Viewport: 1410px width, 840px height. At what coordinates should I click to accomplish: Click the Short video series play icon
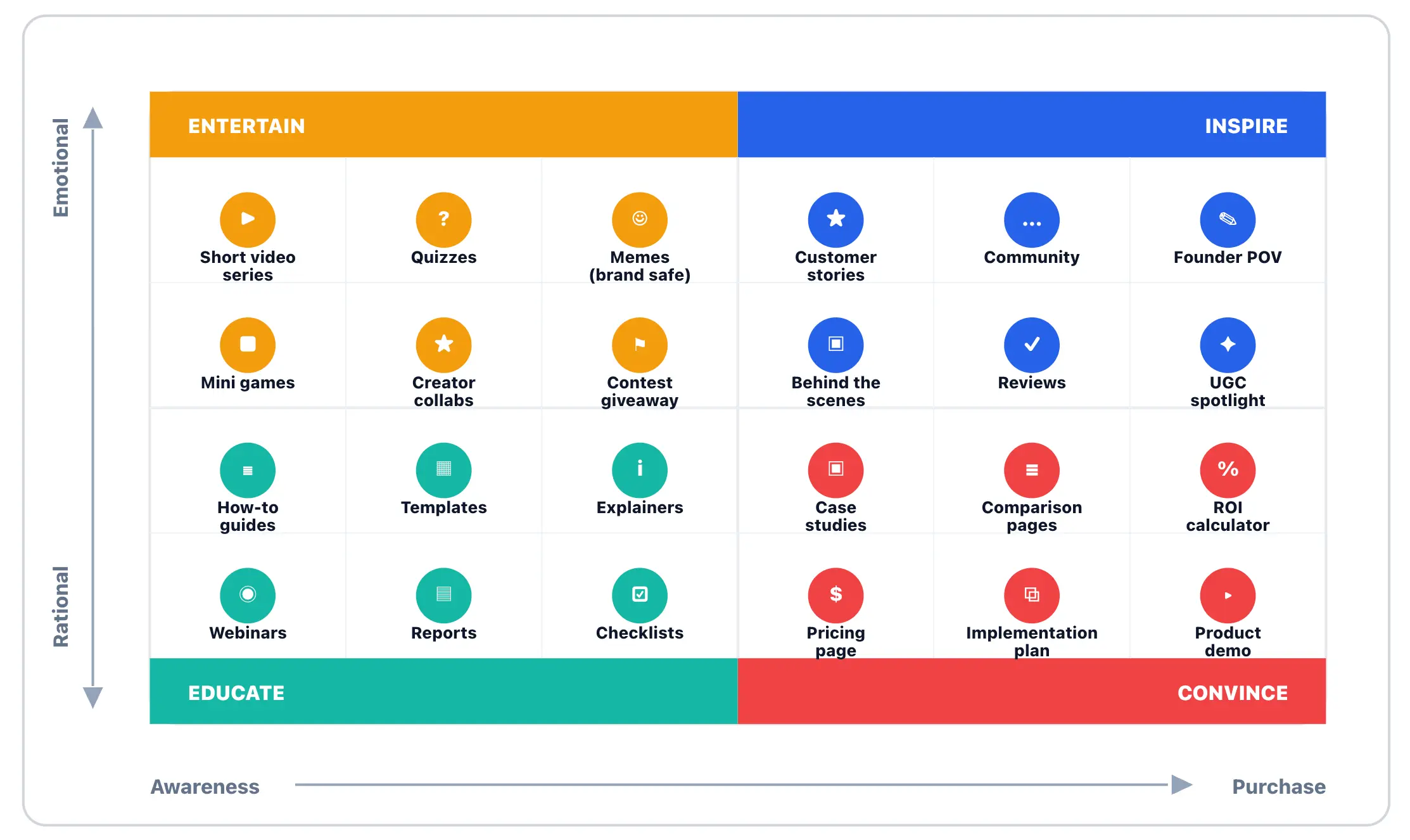[x=247, y=219]
